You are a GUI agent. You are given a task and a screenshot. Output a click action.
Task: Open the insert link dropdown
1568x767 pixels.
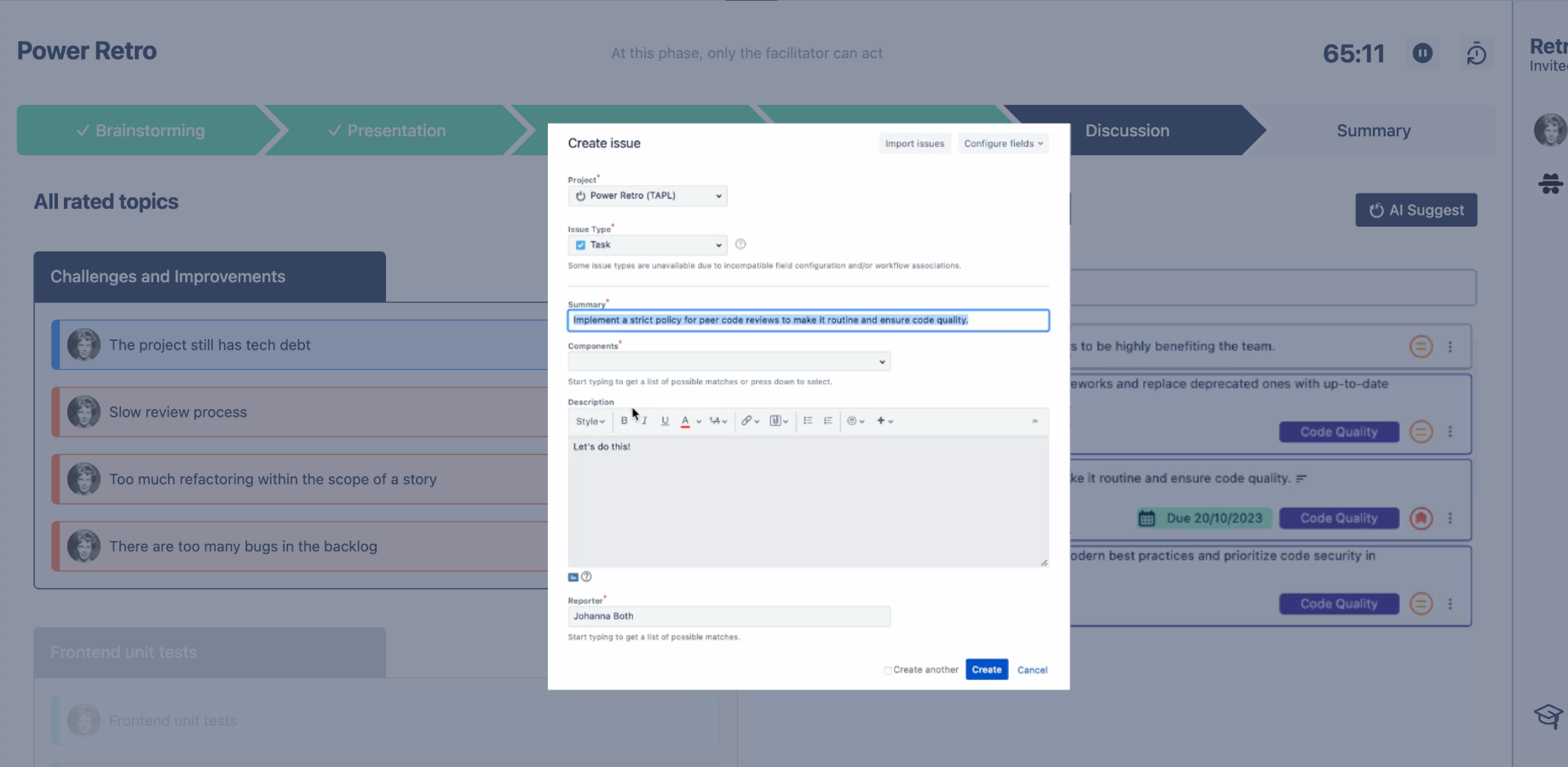tap(750, 421)
